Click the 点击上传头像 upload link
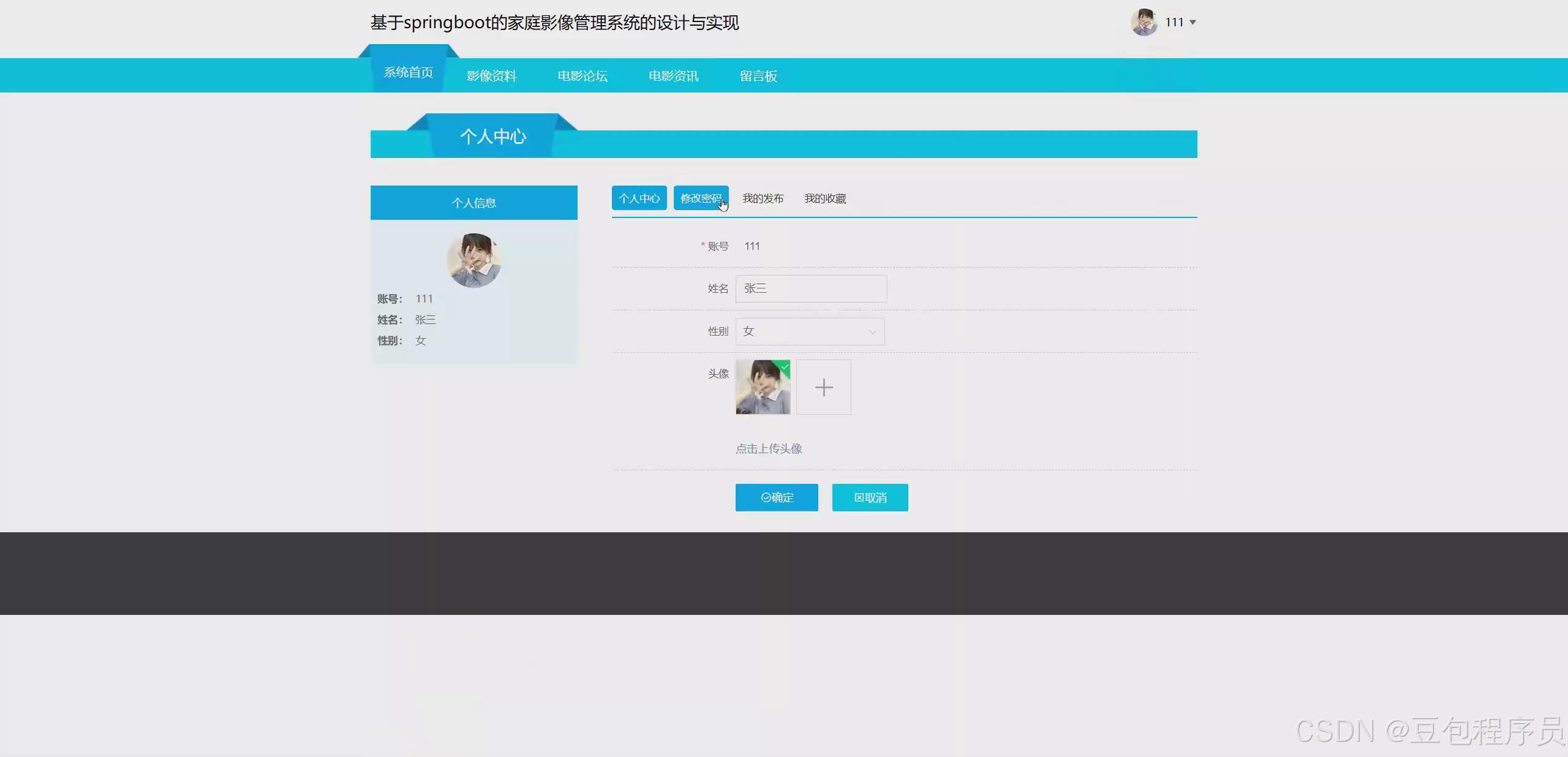Viewport: 1568px width, 757px height. (769, 448)
